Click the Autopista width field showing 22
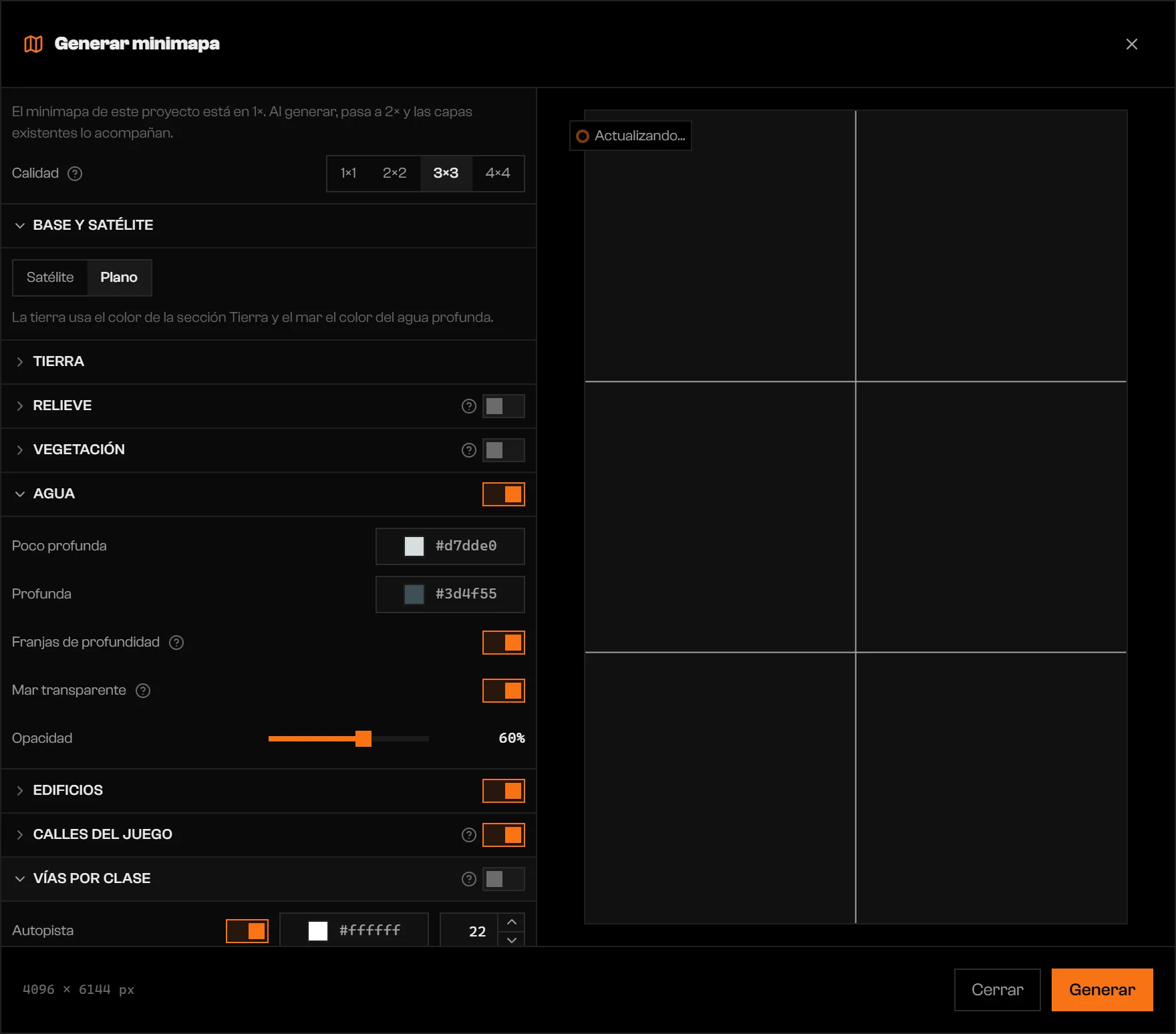1176x1034 pixels. tap(470, 931)
